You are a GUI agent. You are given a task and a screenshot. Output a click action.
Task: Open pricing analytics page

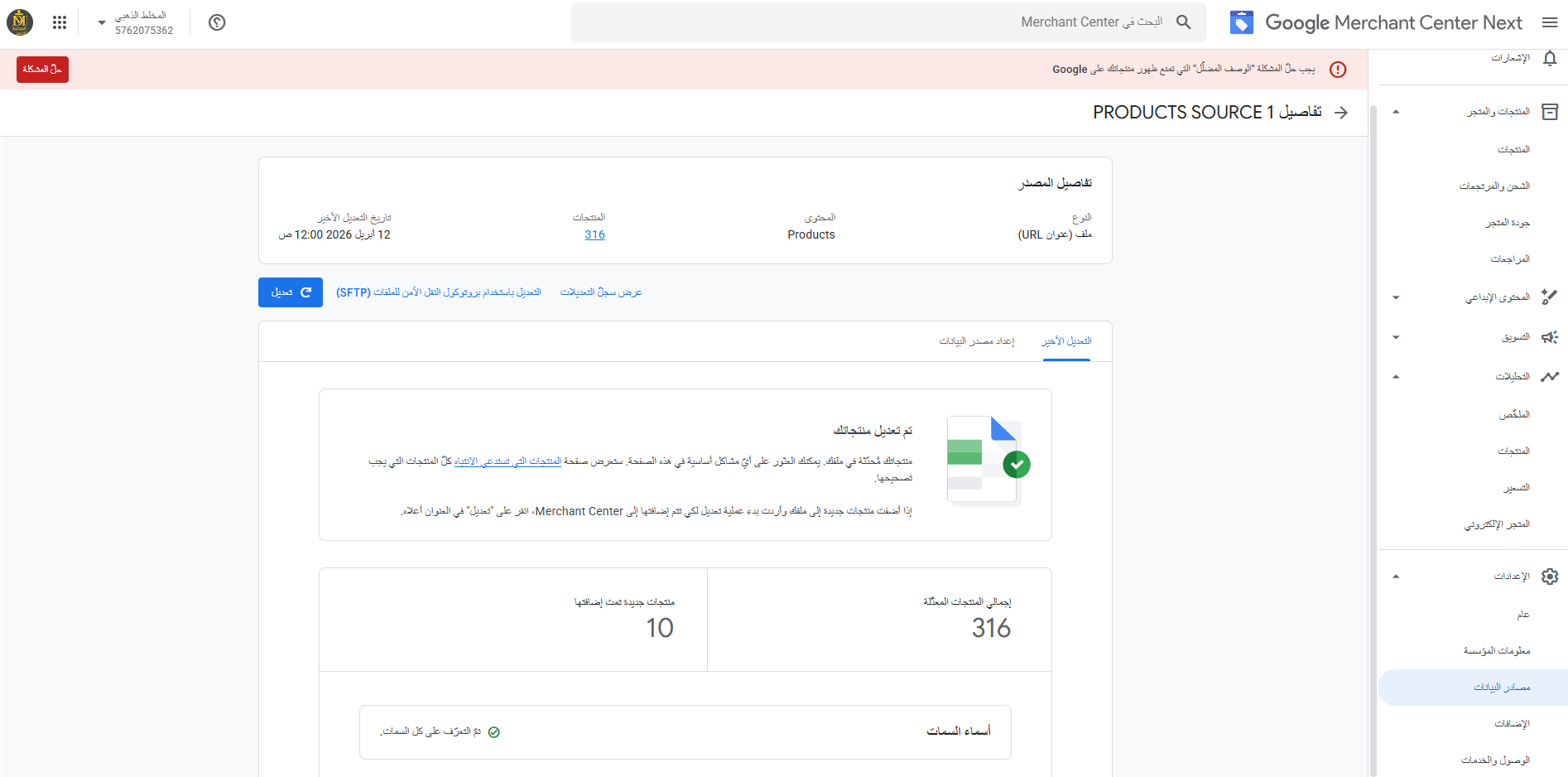[x=1517, y=488]
